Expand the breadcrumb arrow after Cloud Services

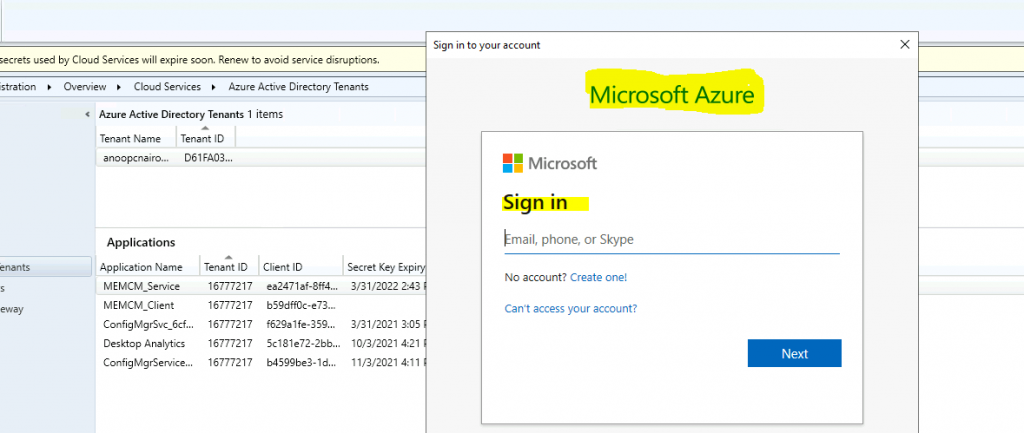[214, 87]
